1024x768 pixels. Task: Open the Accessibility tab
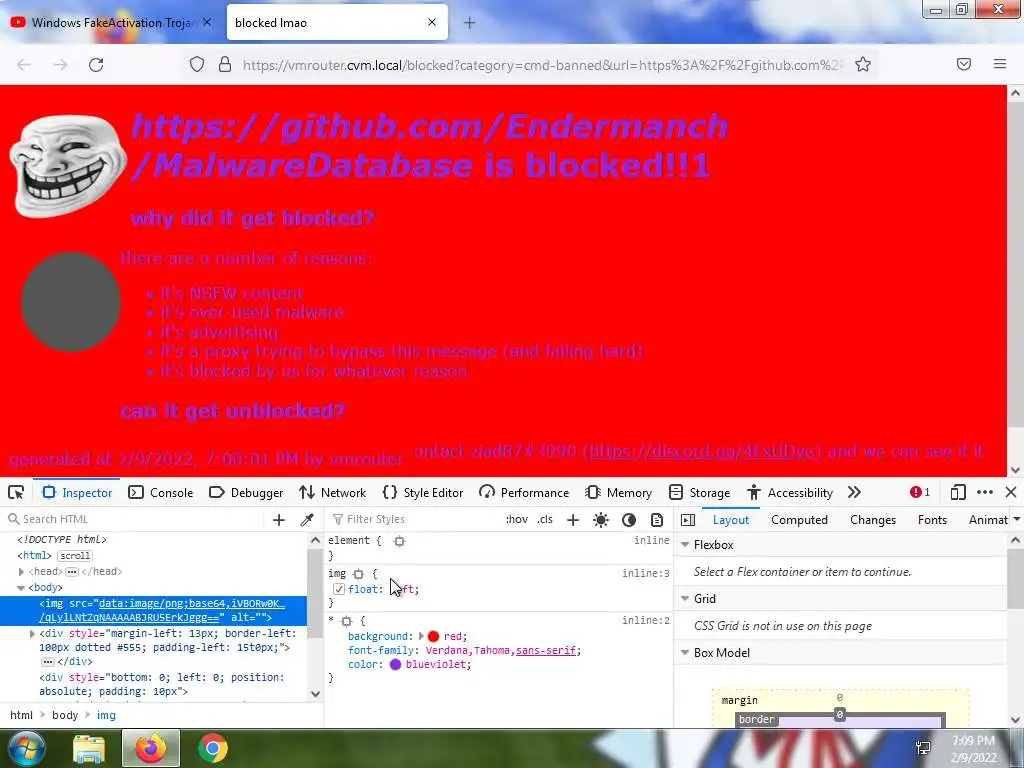pyautogui.click(x=790, y=492)
